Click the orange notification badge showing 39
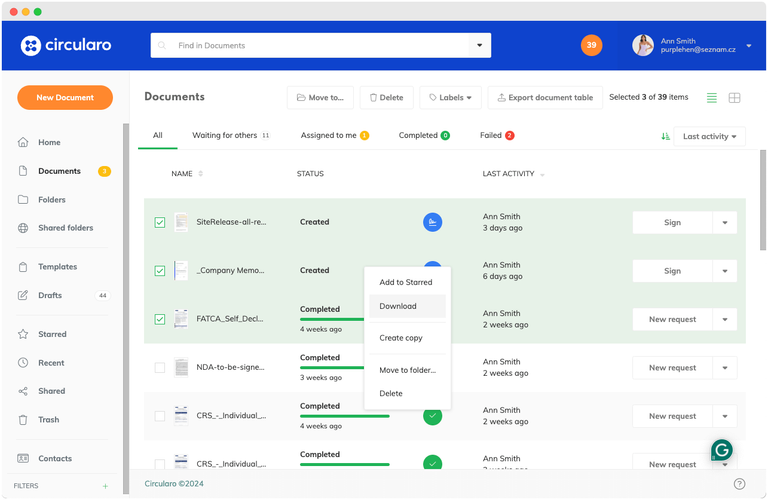768x500 pixels. (x=591, y=45)
